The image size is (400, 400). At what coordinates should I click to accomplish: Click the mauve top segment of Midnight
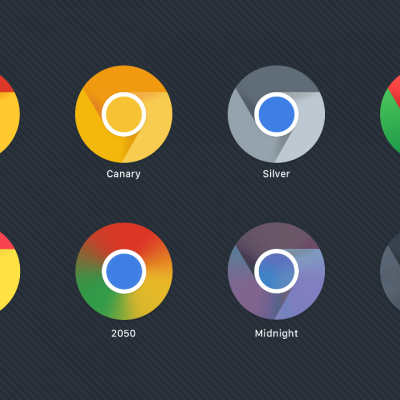point(276,236)
